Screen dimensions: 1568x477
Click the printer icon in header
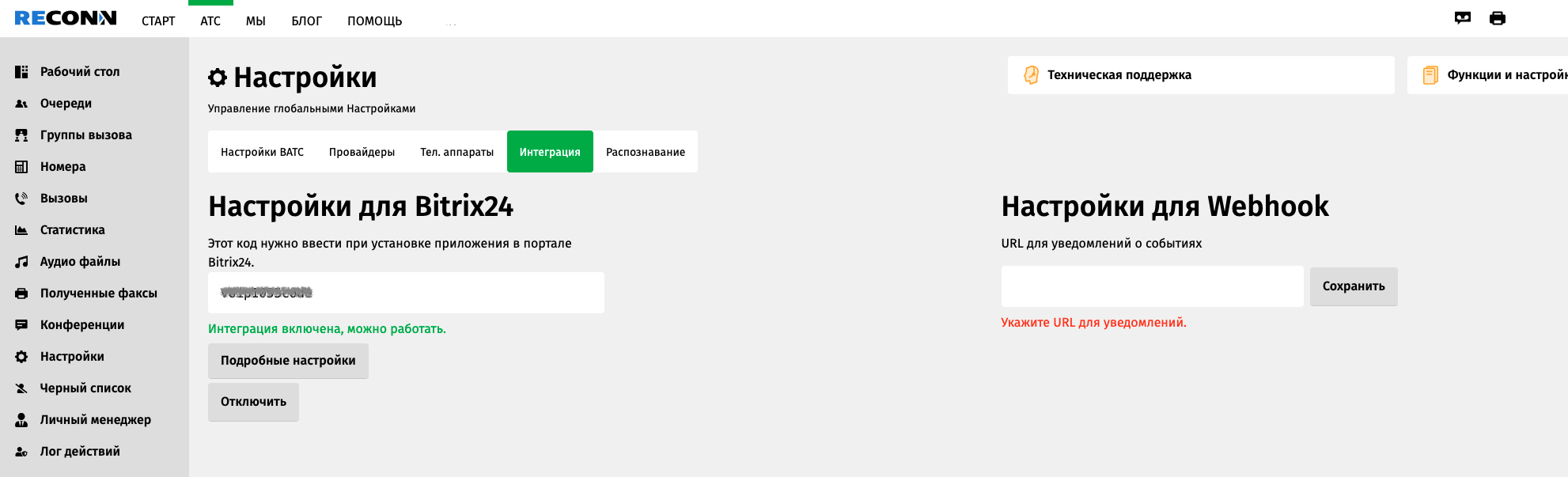click(1498, 18)
